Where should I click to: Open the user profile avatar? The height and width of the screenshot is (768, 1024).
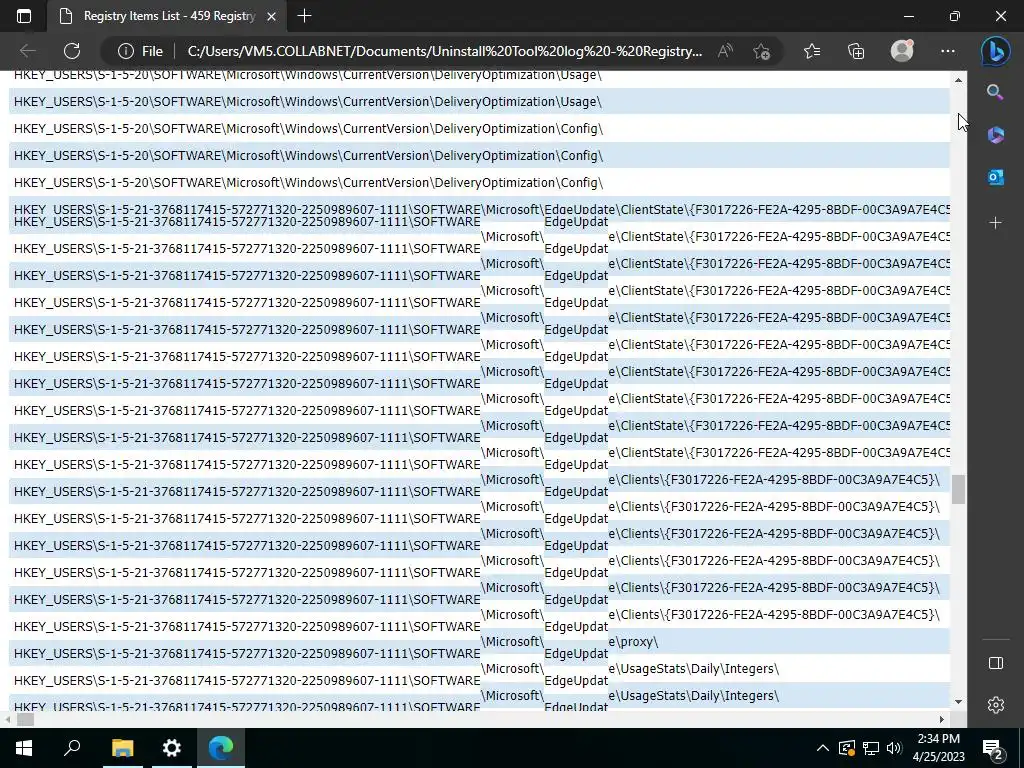[902, 51]
